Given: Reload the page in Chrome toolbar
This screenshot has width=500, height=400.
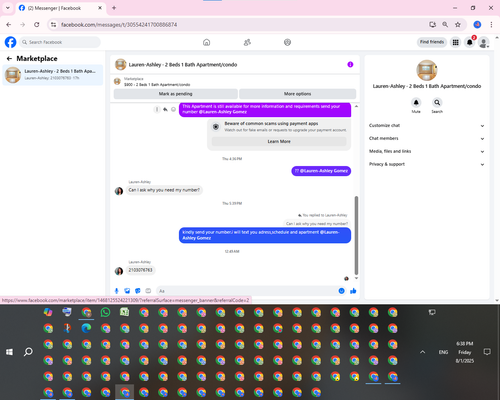Looking at the screenshot, I should pos(37,25).
